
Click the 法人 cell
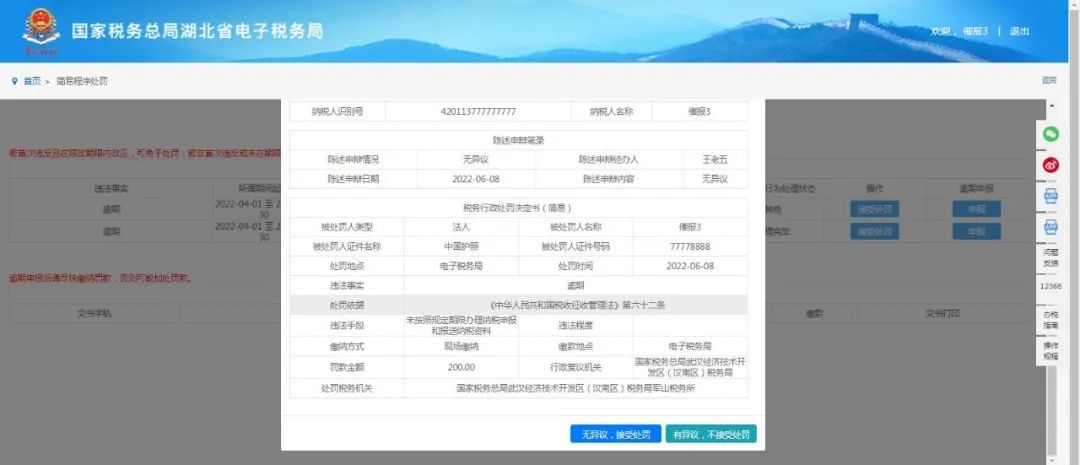(x=461, y=227)
